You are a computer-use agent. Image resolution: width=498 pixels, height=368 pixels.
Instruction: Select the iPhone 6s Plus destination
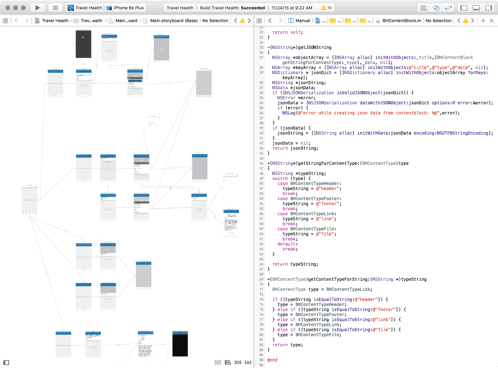125,8
